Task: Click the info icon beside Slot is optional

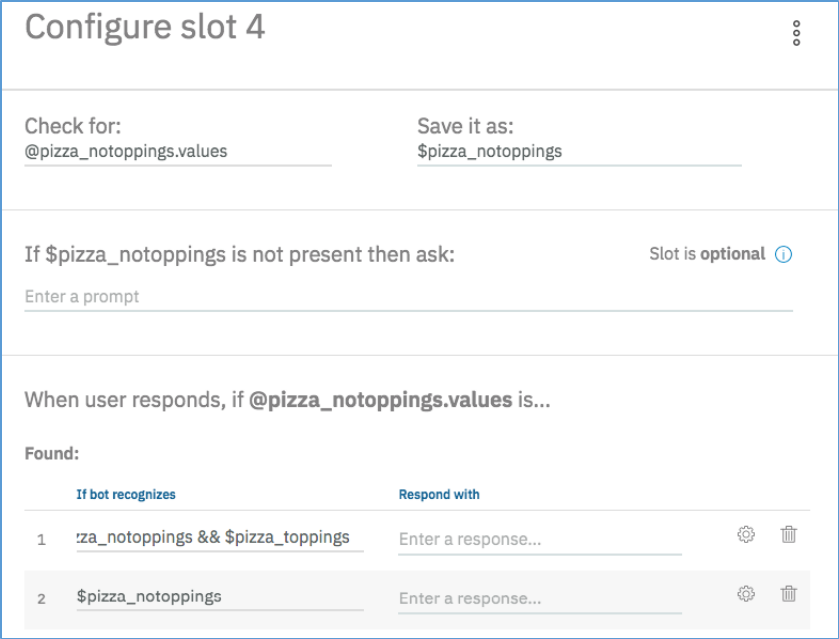Action: point(784,254)
